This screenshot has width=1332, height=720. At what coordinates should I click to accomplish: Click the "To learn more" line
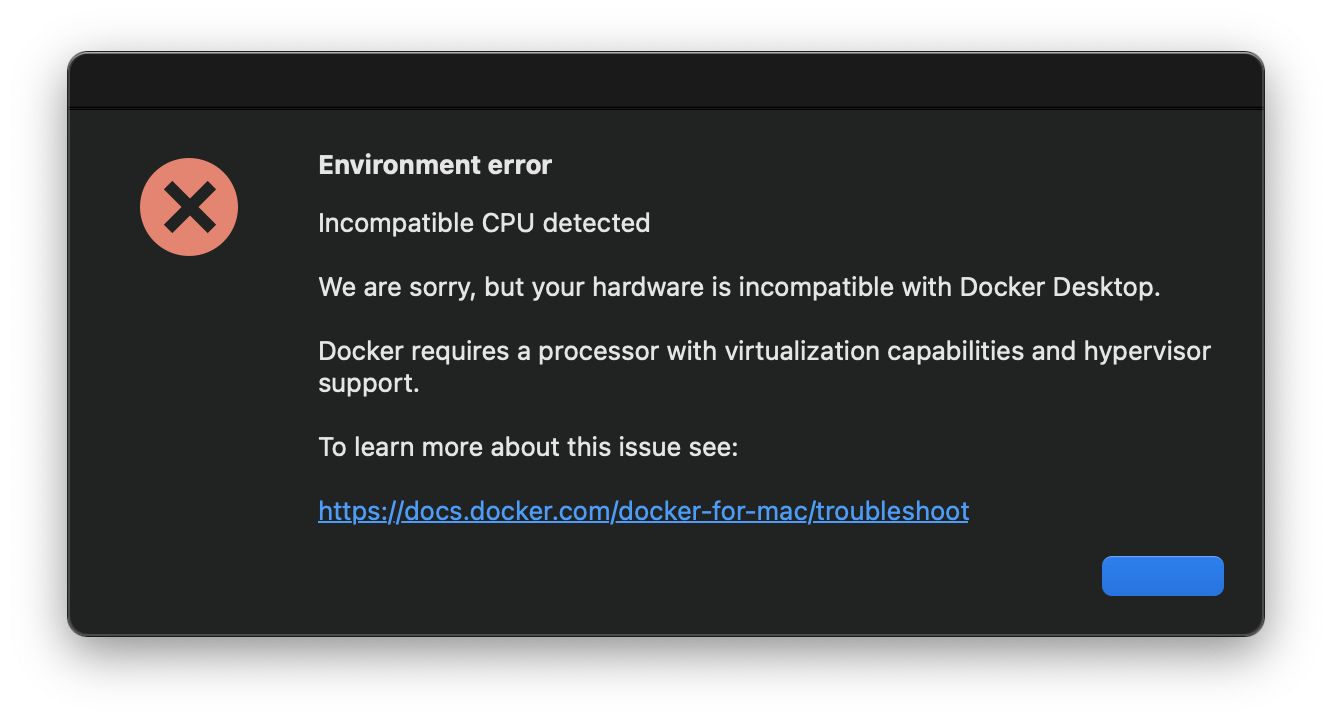point(528,447)
